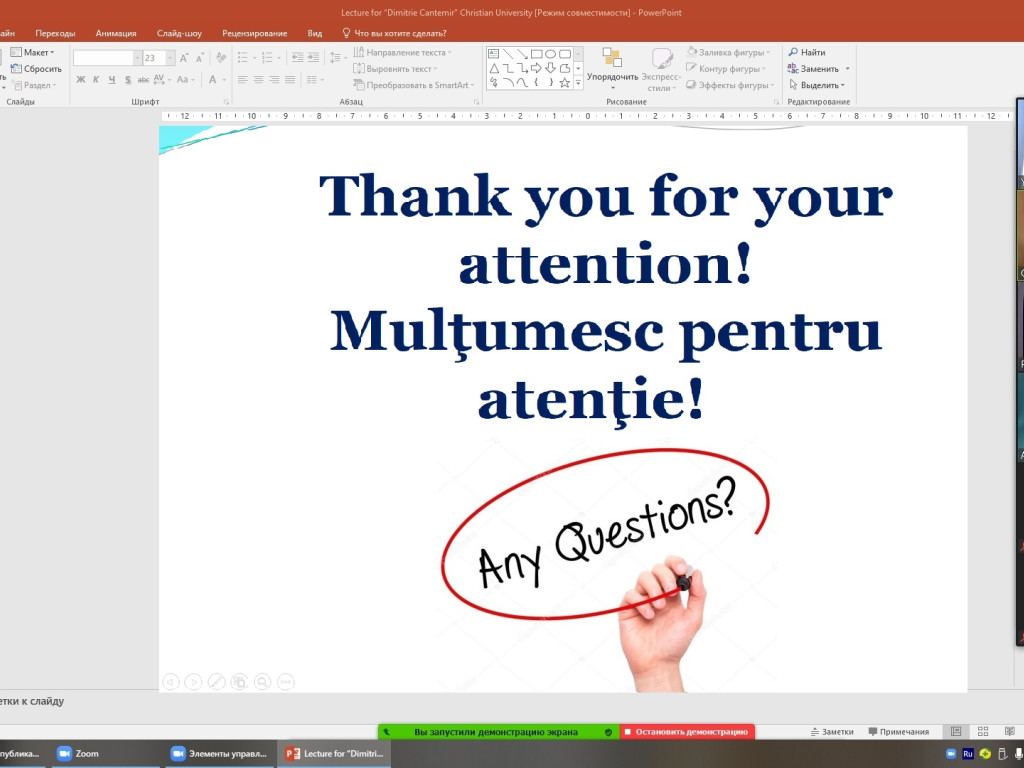Open the Заливка фигуры shape fill menu

click(728, 52)
